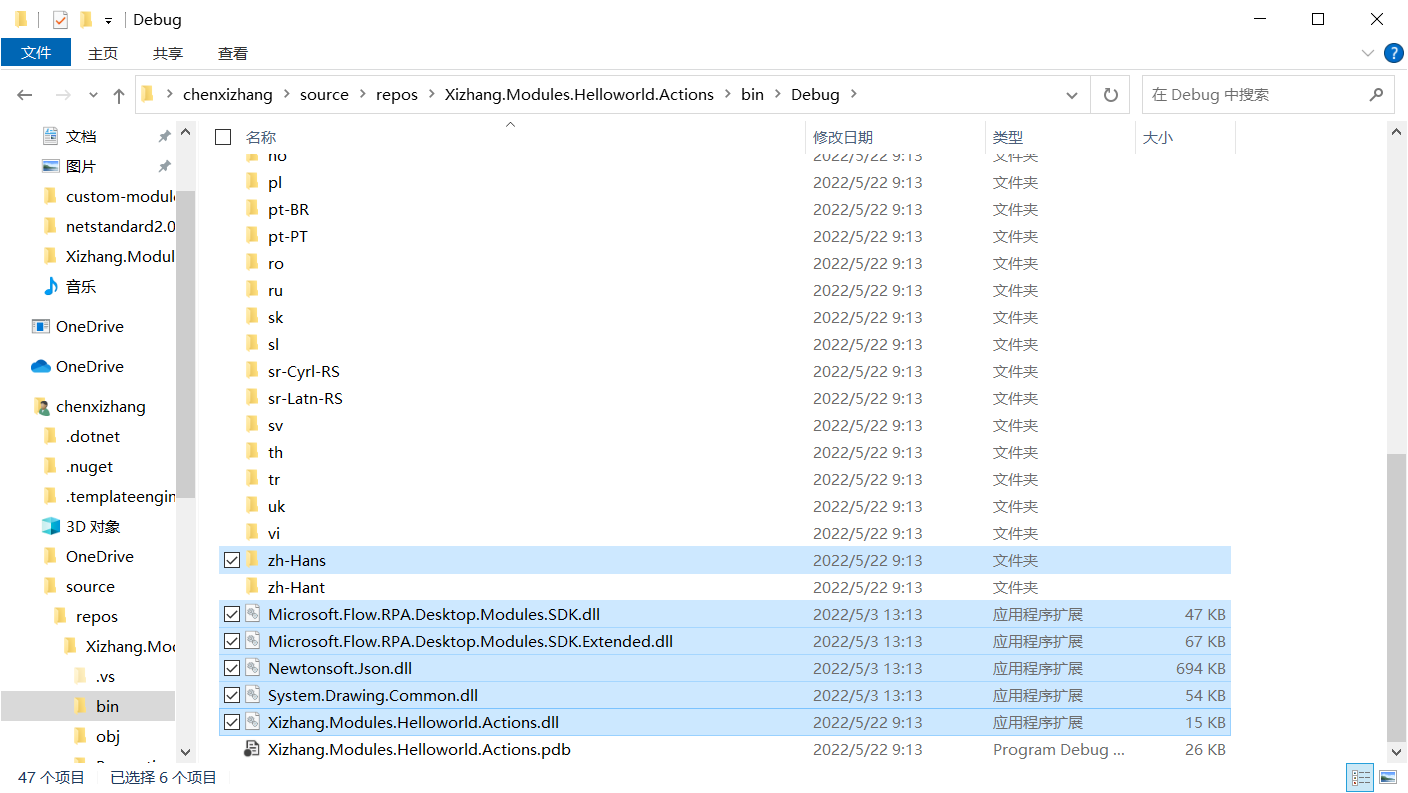Sort by the 大小 column header
This screenshot has width=1408, height=793.
pos(1158,137)
